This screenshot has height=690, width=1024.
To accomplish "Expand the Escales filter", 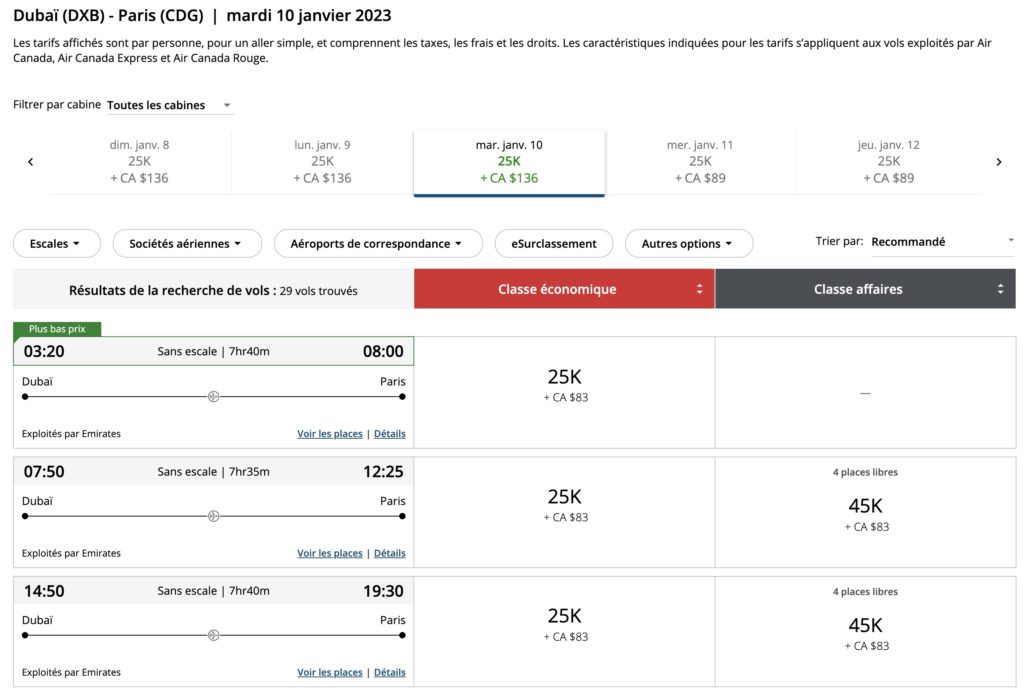I will [57, 243].
